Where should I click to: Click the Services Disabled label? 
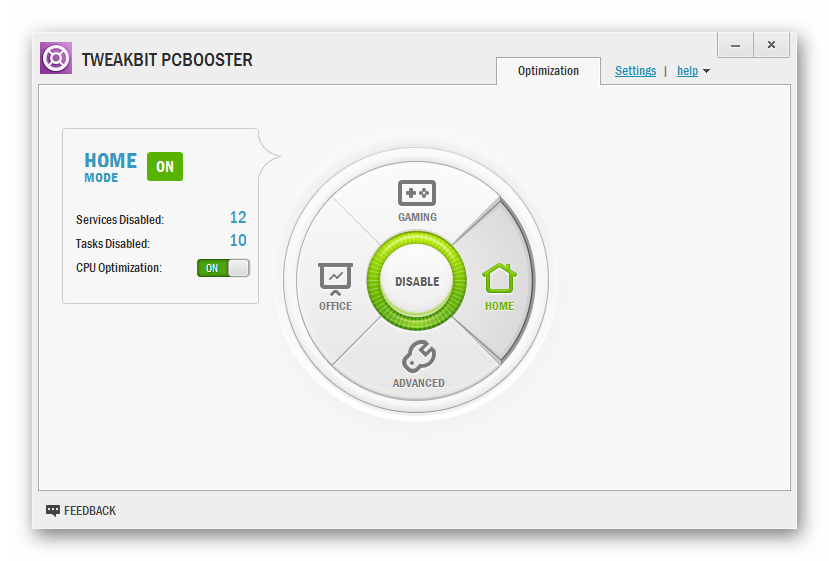(x=119, y=219)
